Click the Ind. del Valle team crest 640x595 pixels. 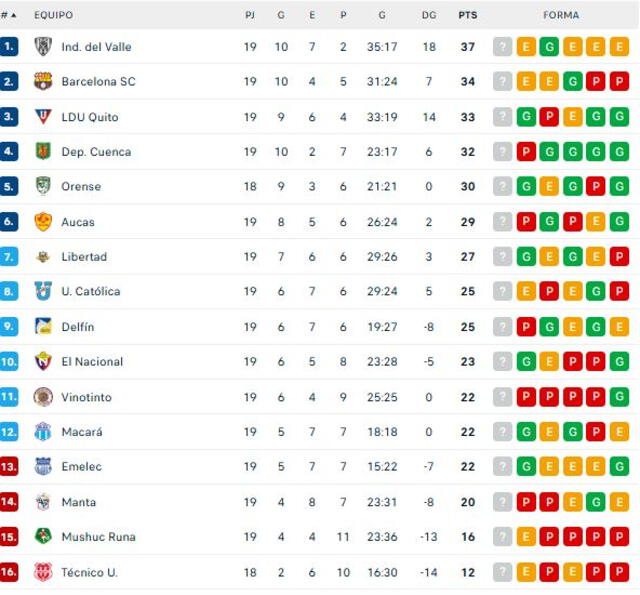42,47
